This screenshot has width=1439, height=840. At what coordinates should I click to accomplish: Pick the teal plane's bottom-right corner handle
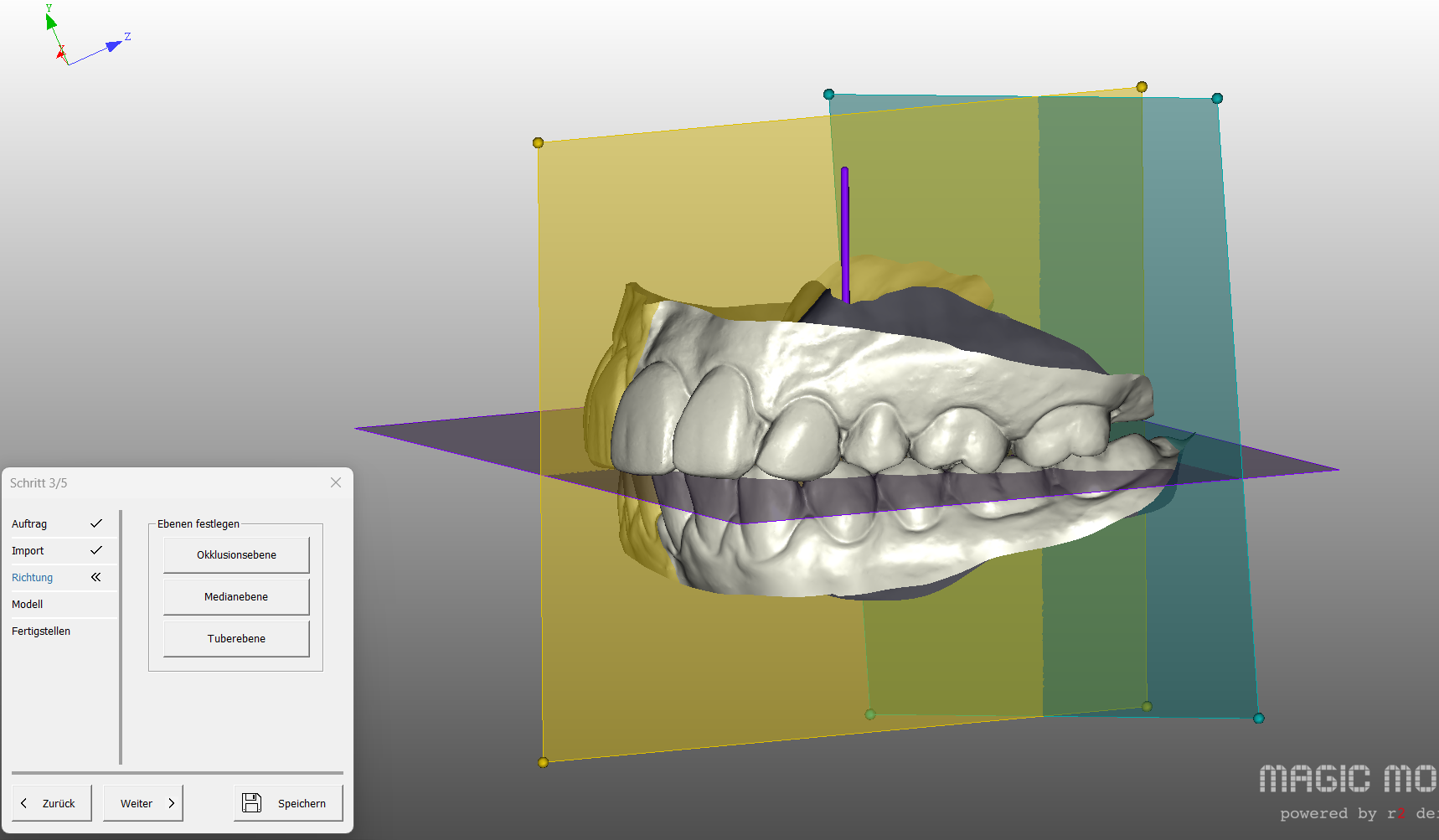(x=1258, y=718)
